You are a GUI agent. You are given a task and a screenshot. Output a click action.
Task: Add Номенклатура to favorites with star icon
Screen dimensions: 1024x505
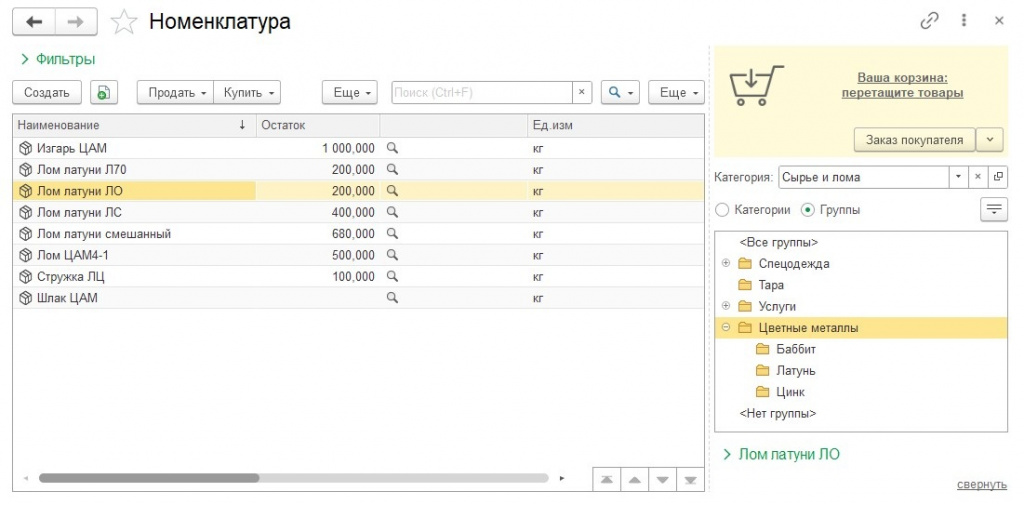(123, 21)
